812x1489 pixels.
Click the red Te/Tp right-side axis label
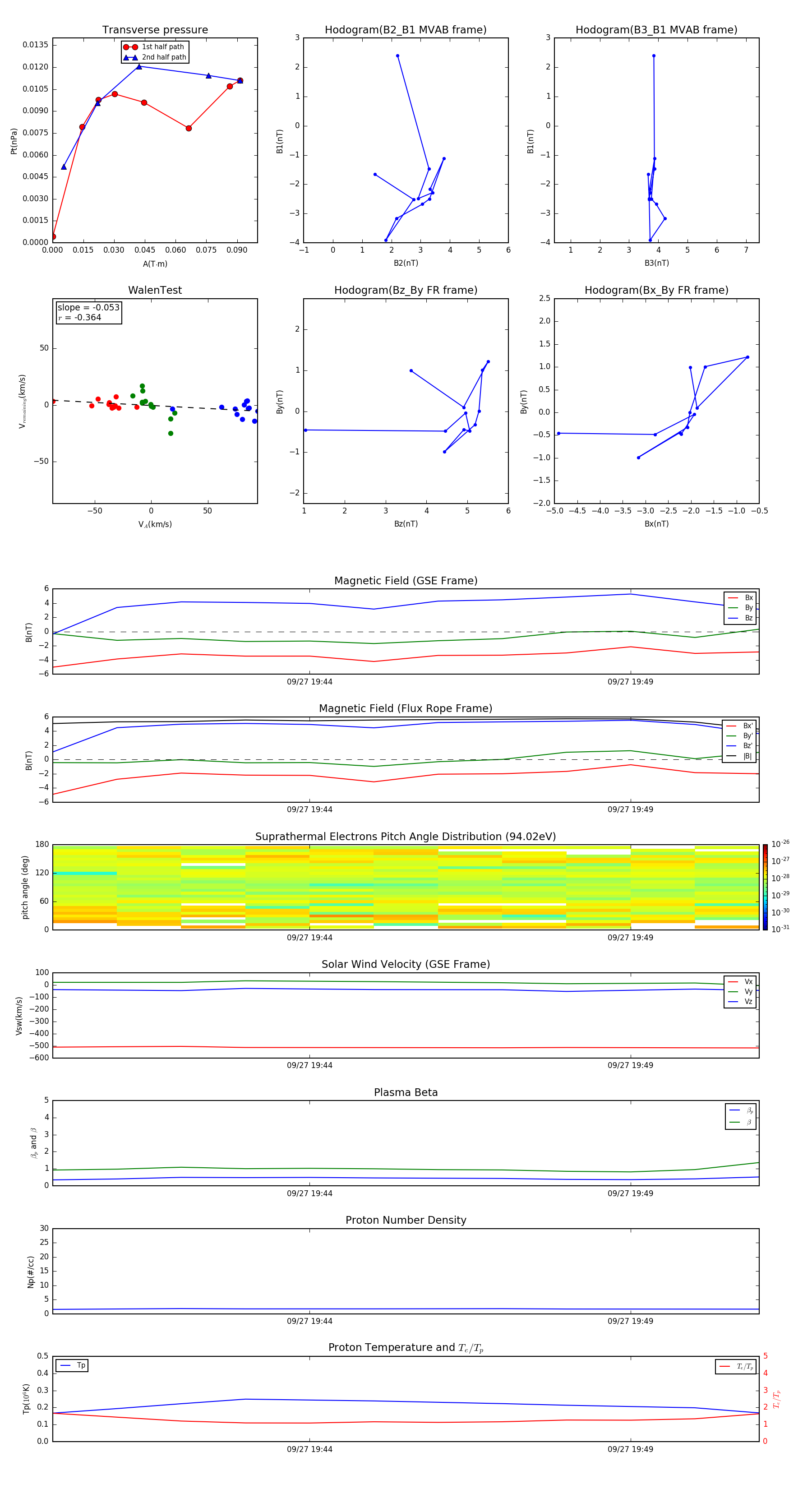[776, 1399]
